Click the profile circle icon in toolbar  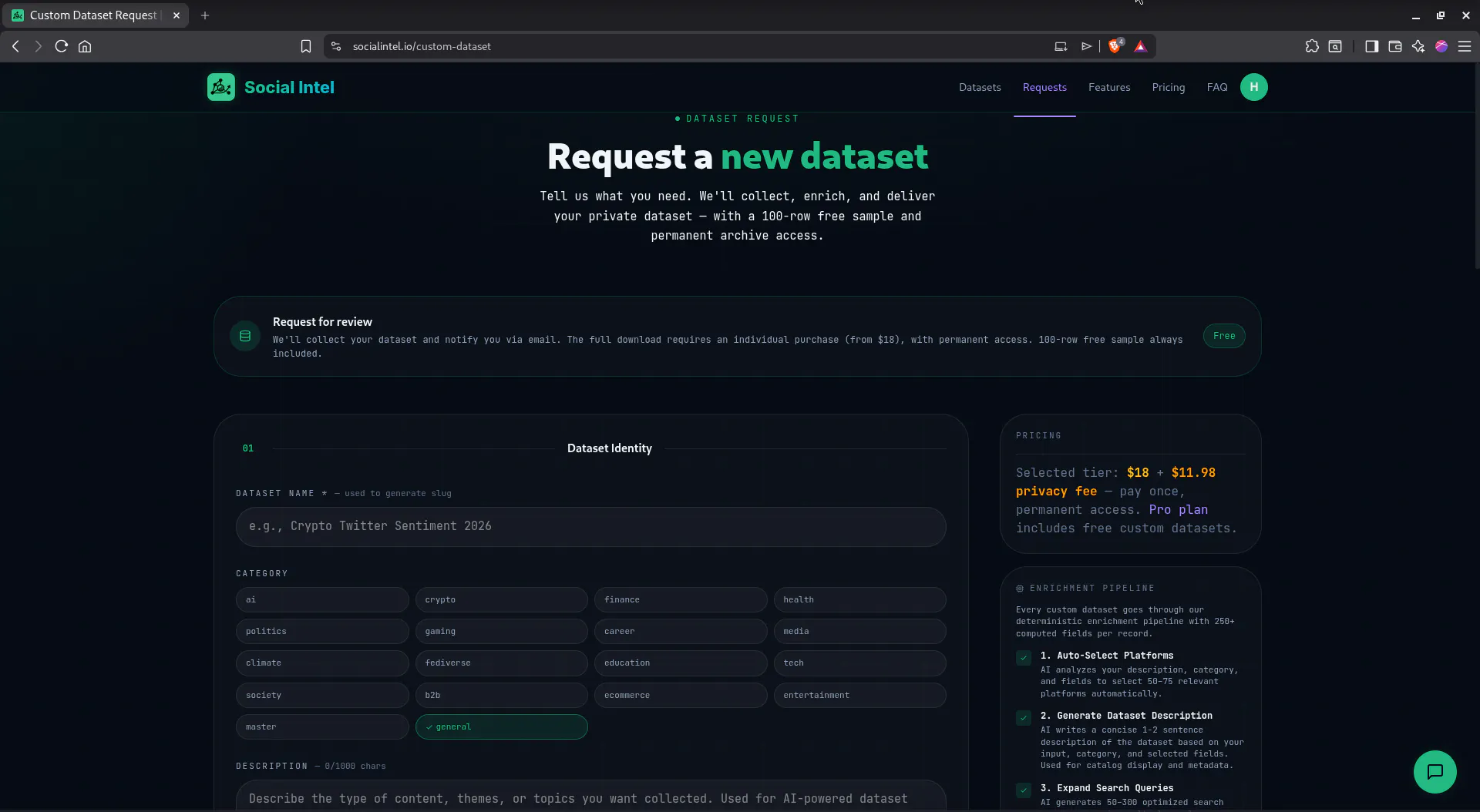click(1441, 46)
